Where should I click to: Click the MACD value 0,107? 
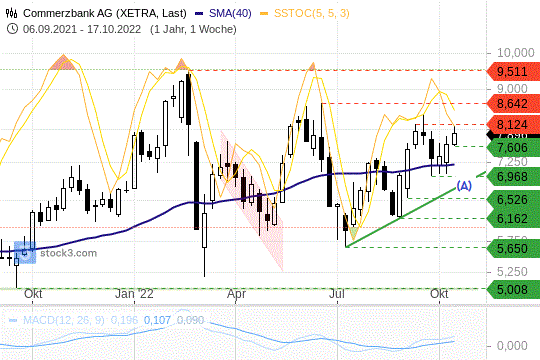tap(157, 320)
